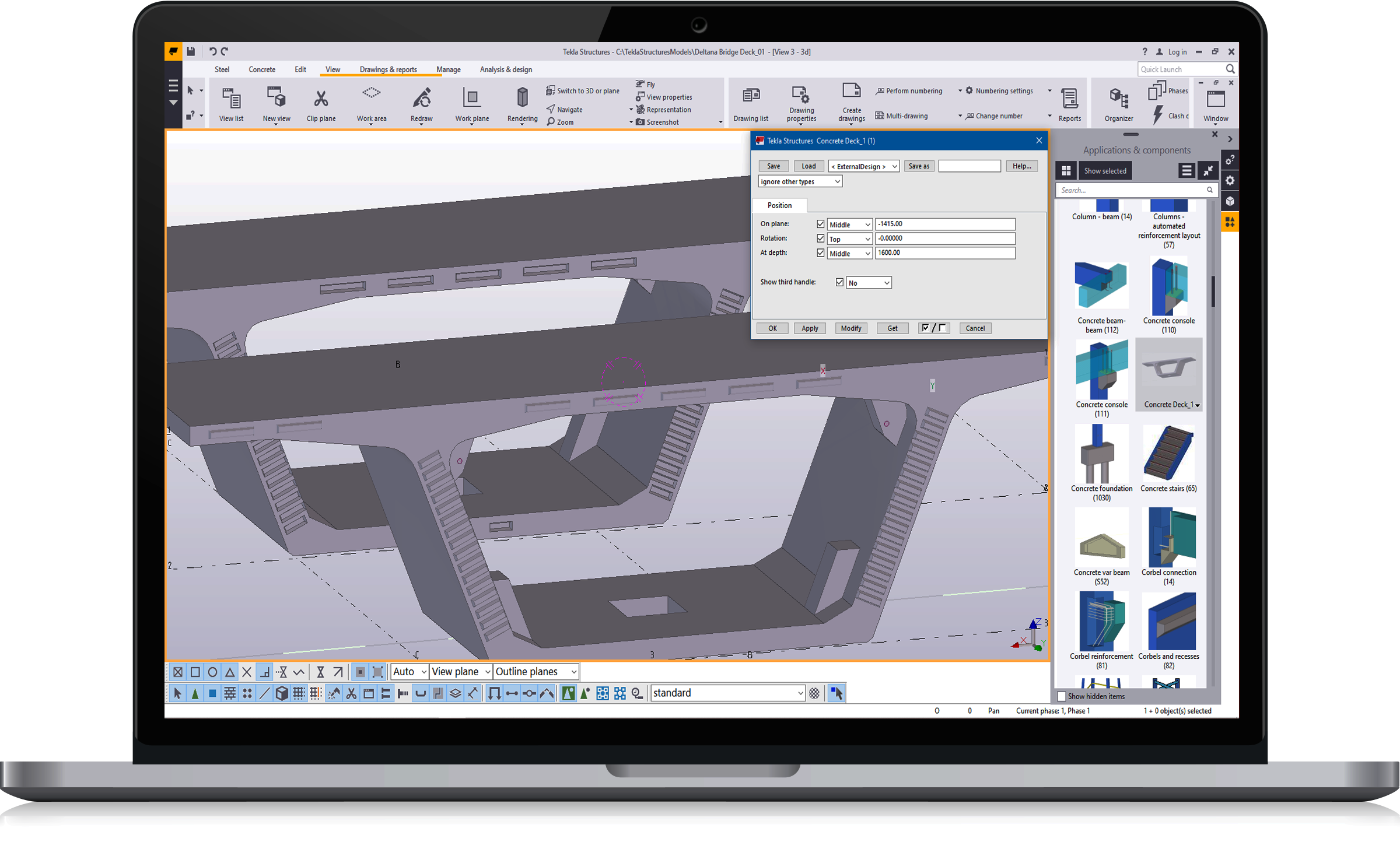Click Applications & components side pane icon
Viewport: 1400px width, 842px height.
click(1230, 222)
